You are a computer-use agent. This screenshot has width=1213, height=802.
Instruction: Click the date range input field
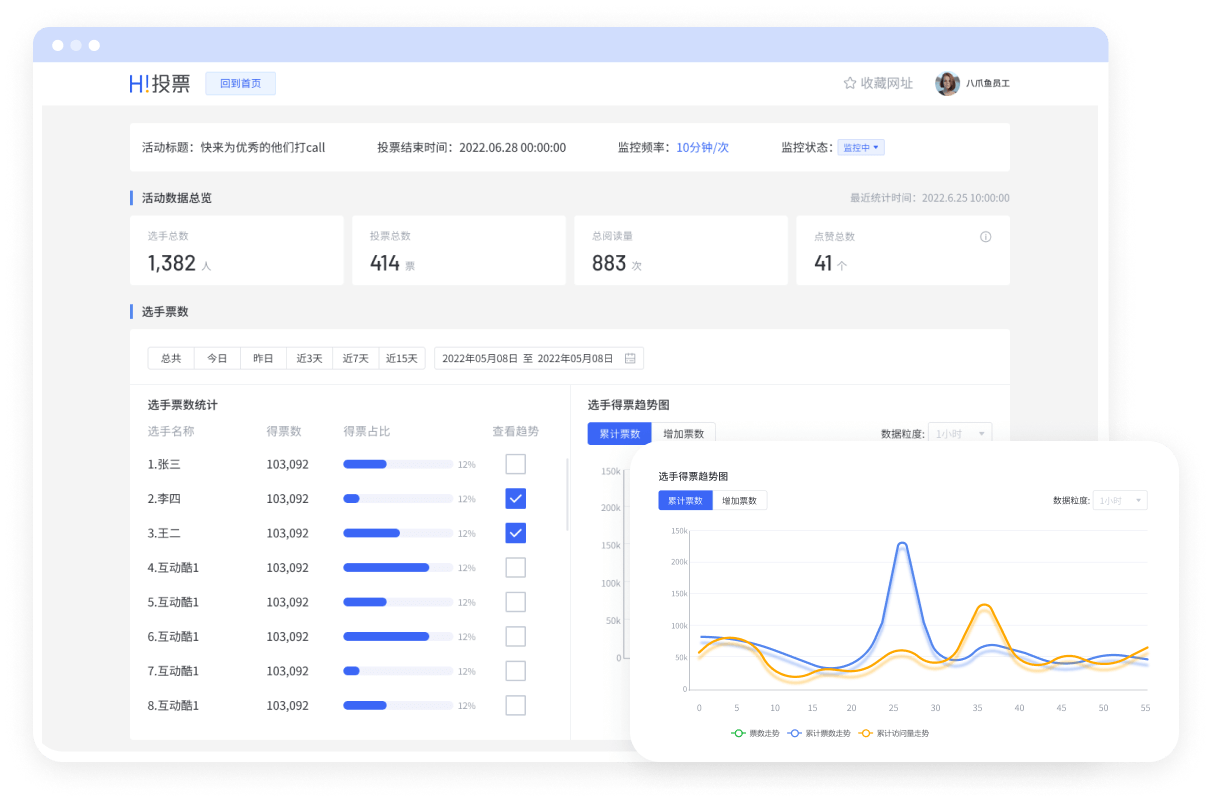[539, 358]
